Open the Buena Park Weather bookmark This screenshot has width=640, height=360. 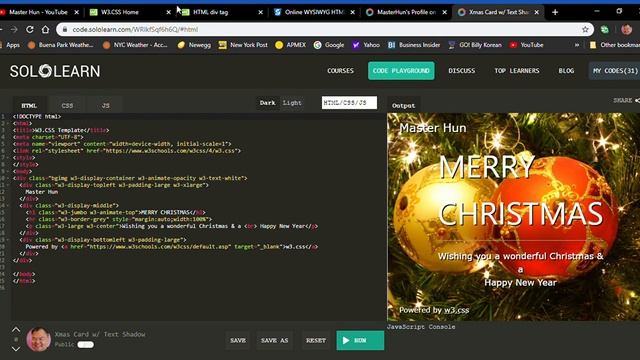[60, 45]
